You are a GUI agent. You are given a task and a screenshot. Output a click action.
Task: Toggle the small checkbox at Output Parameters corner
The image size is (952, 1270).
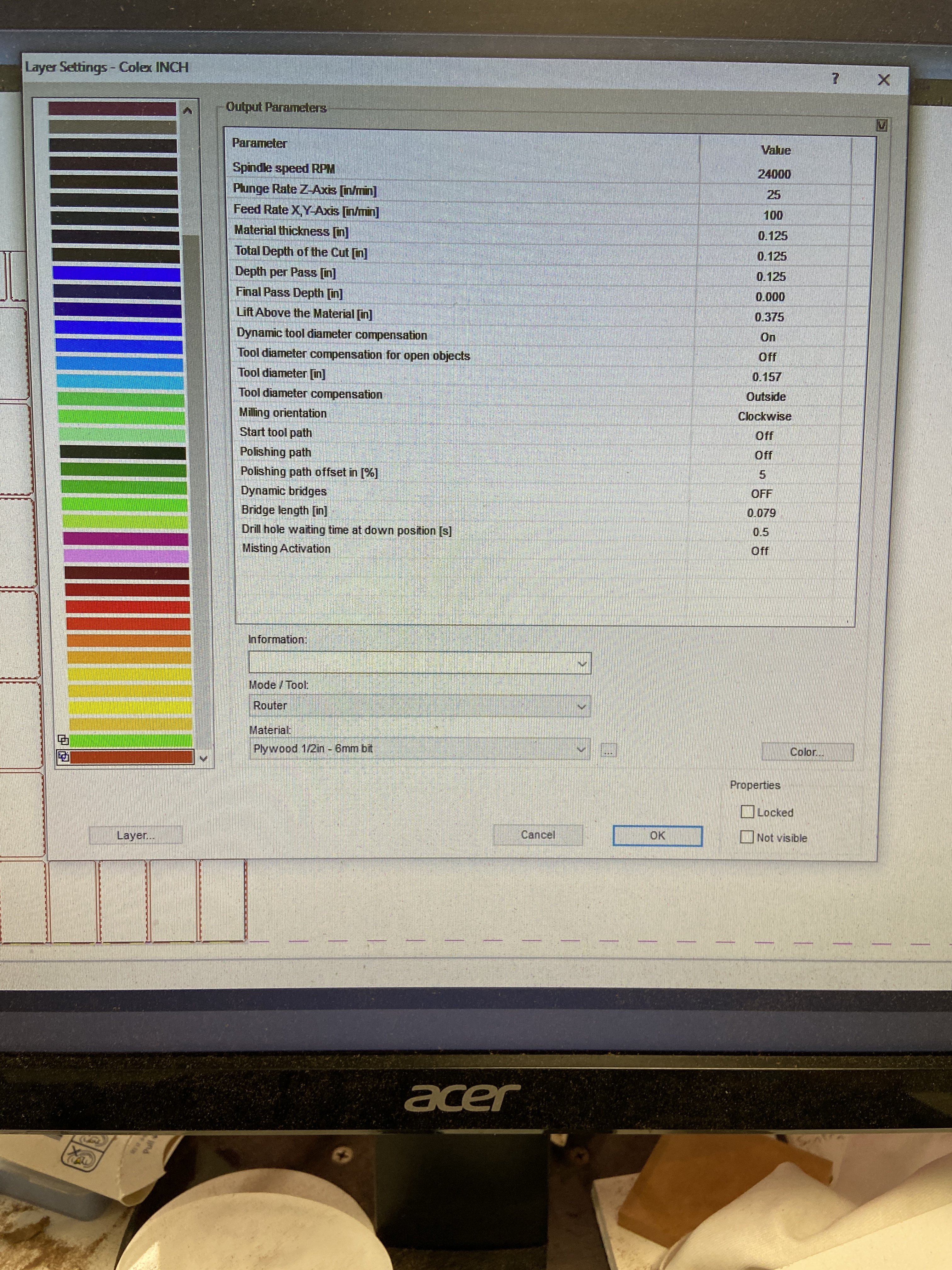point(881,125)
